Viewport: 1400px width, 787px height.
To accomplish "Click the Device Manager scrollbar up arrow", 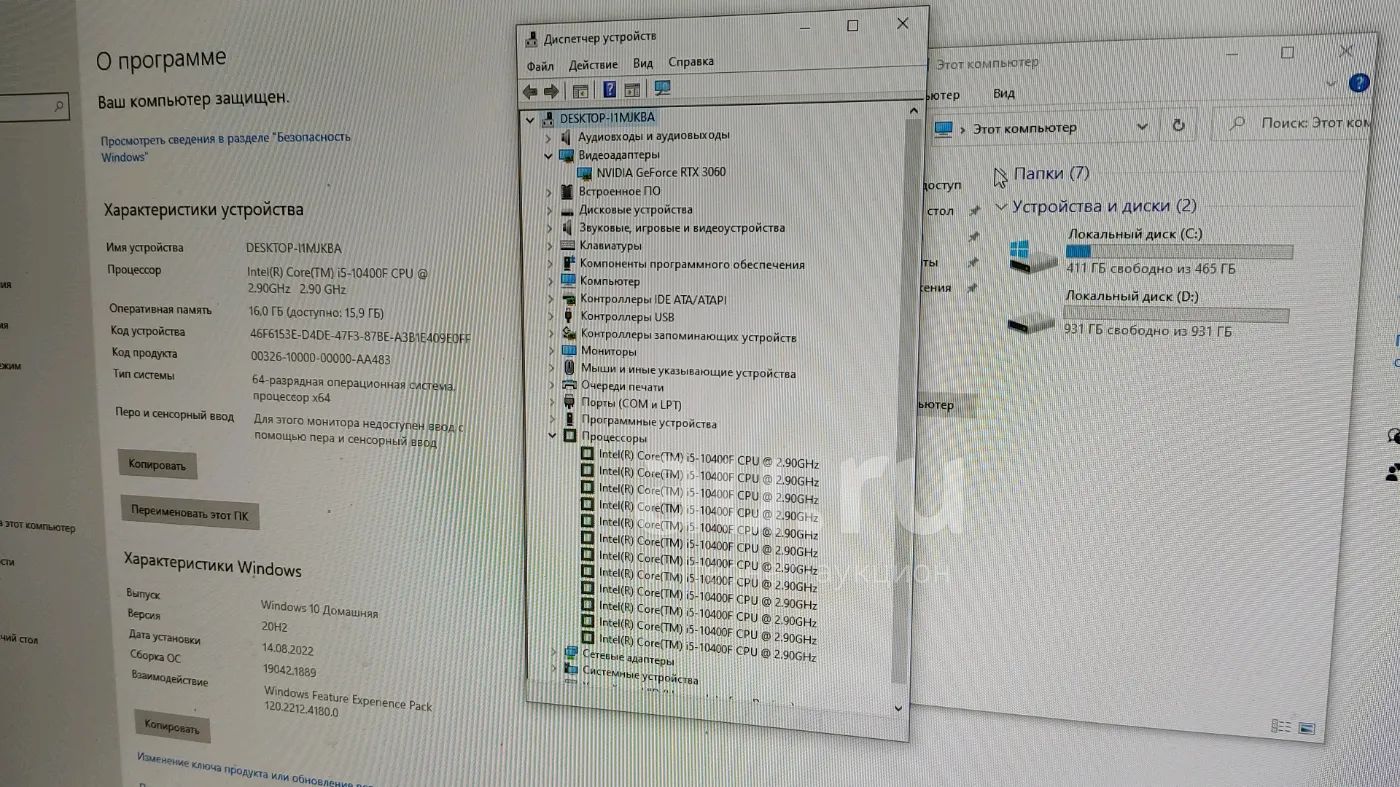I will point(913,109).
